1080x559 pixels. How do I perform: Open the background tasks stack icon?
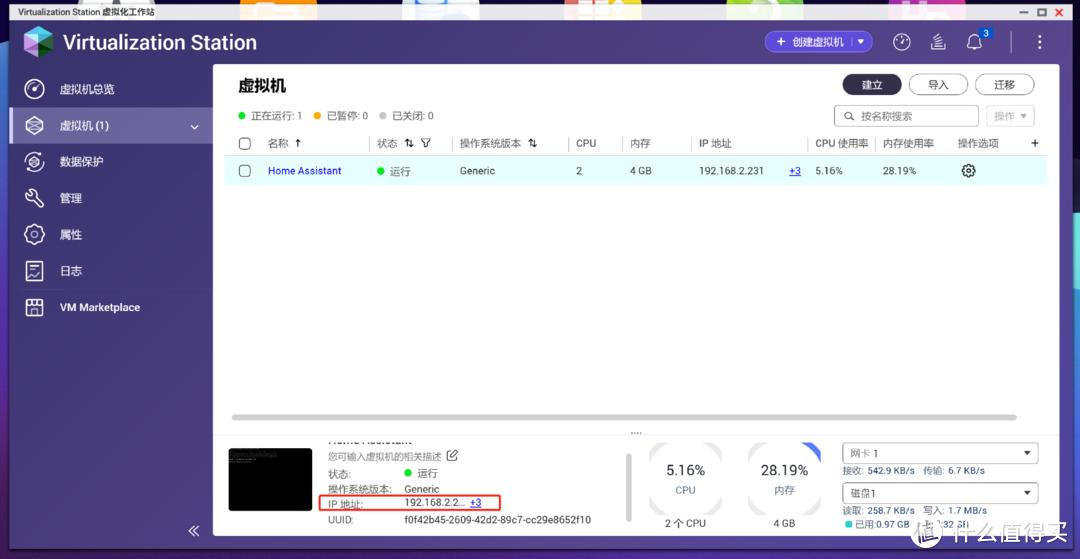click(938, 42)
